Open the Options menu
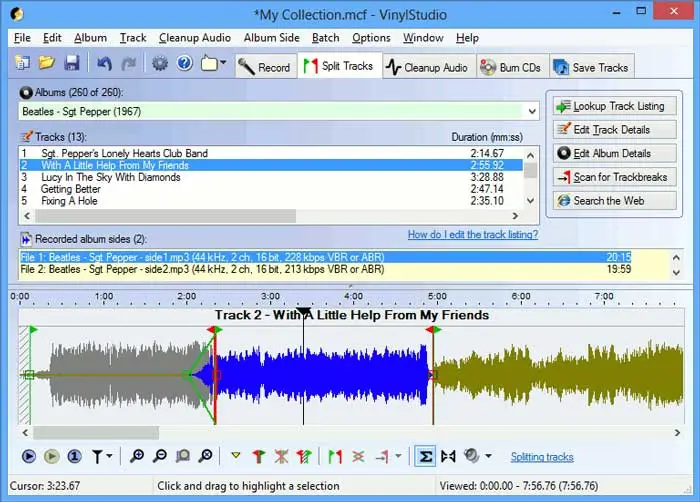The image size is (700, 502). click(x=371, y=38)
